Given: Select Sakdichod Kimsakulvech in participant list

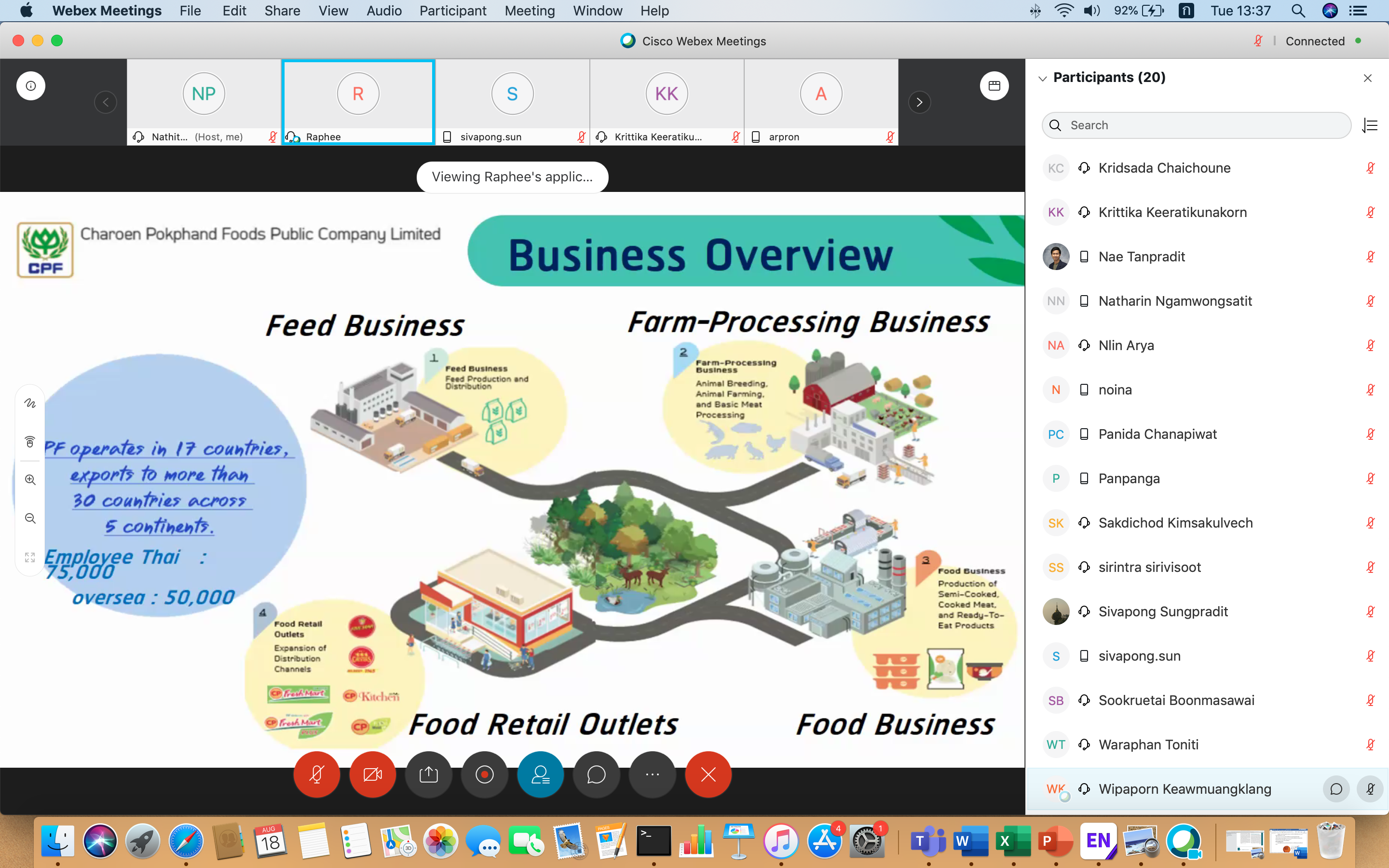Looking at the screenshot, I should click(x=1207, y=523).
